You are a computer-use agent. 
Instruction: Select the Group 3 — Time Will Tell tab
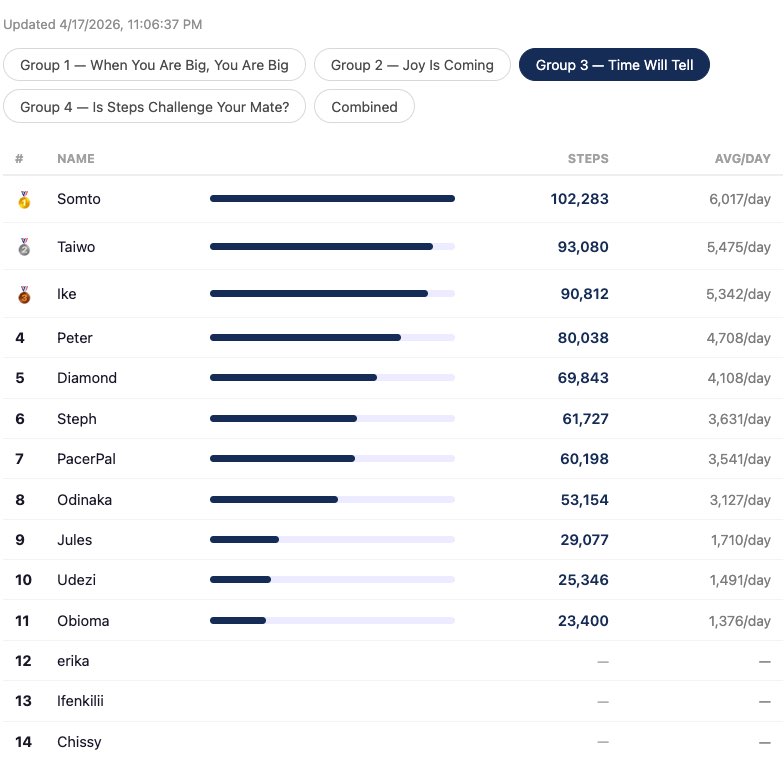pos(613,65)
